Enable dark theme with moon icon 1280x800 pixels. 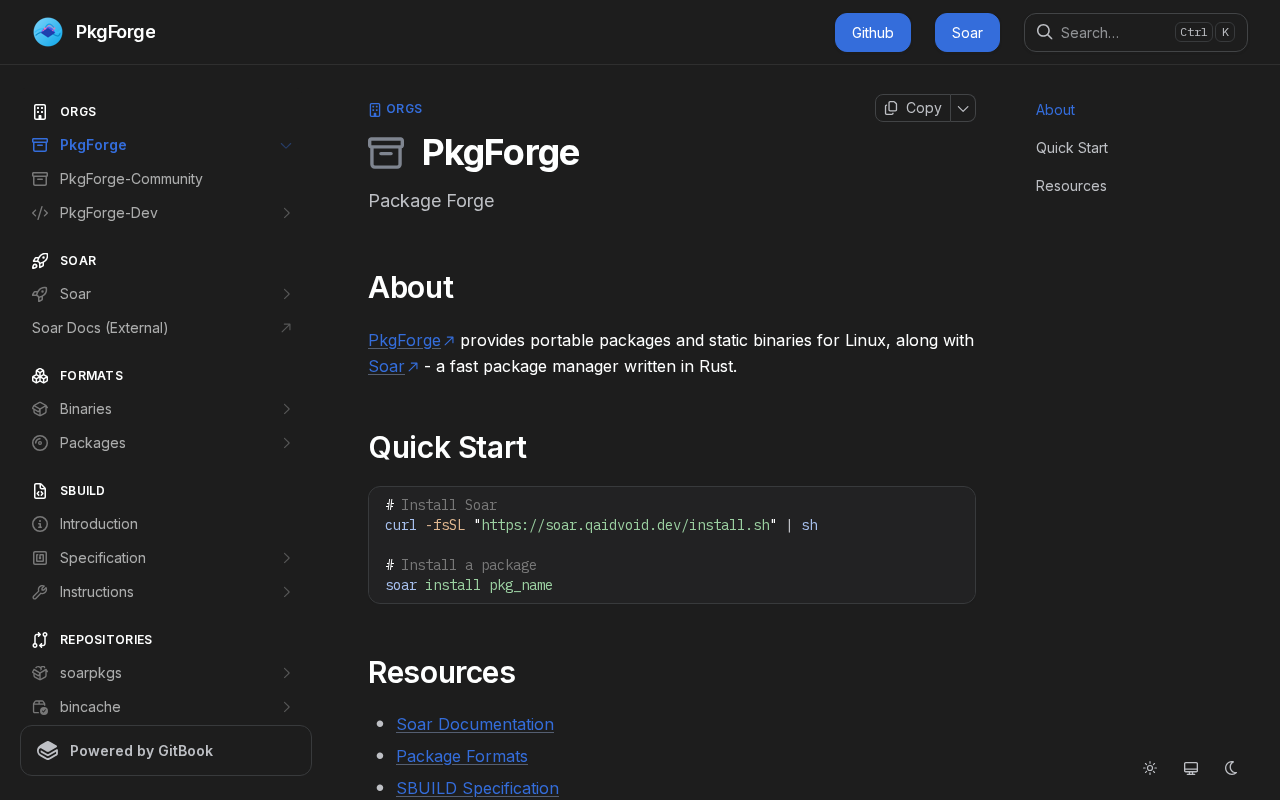pos(1231,768)
